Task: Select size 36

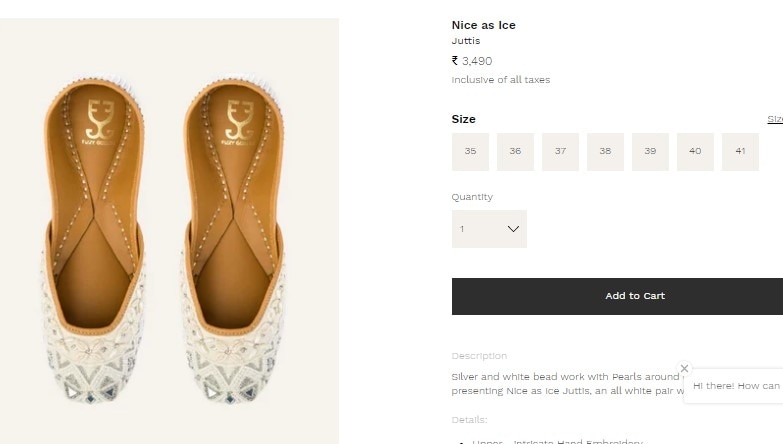Action: [x=515, y=152]
